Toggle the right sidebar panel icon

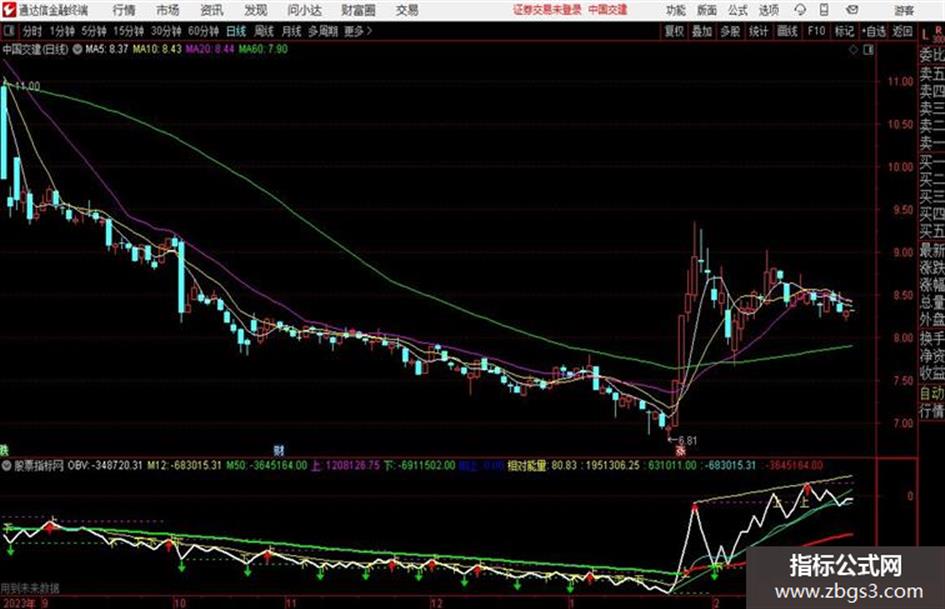coord(868,50)
